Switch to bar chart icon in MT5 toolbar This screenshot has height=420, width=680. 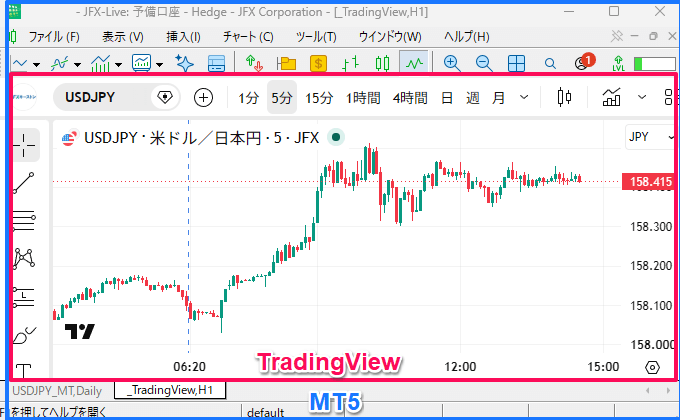coord(350,64)
